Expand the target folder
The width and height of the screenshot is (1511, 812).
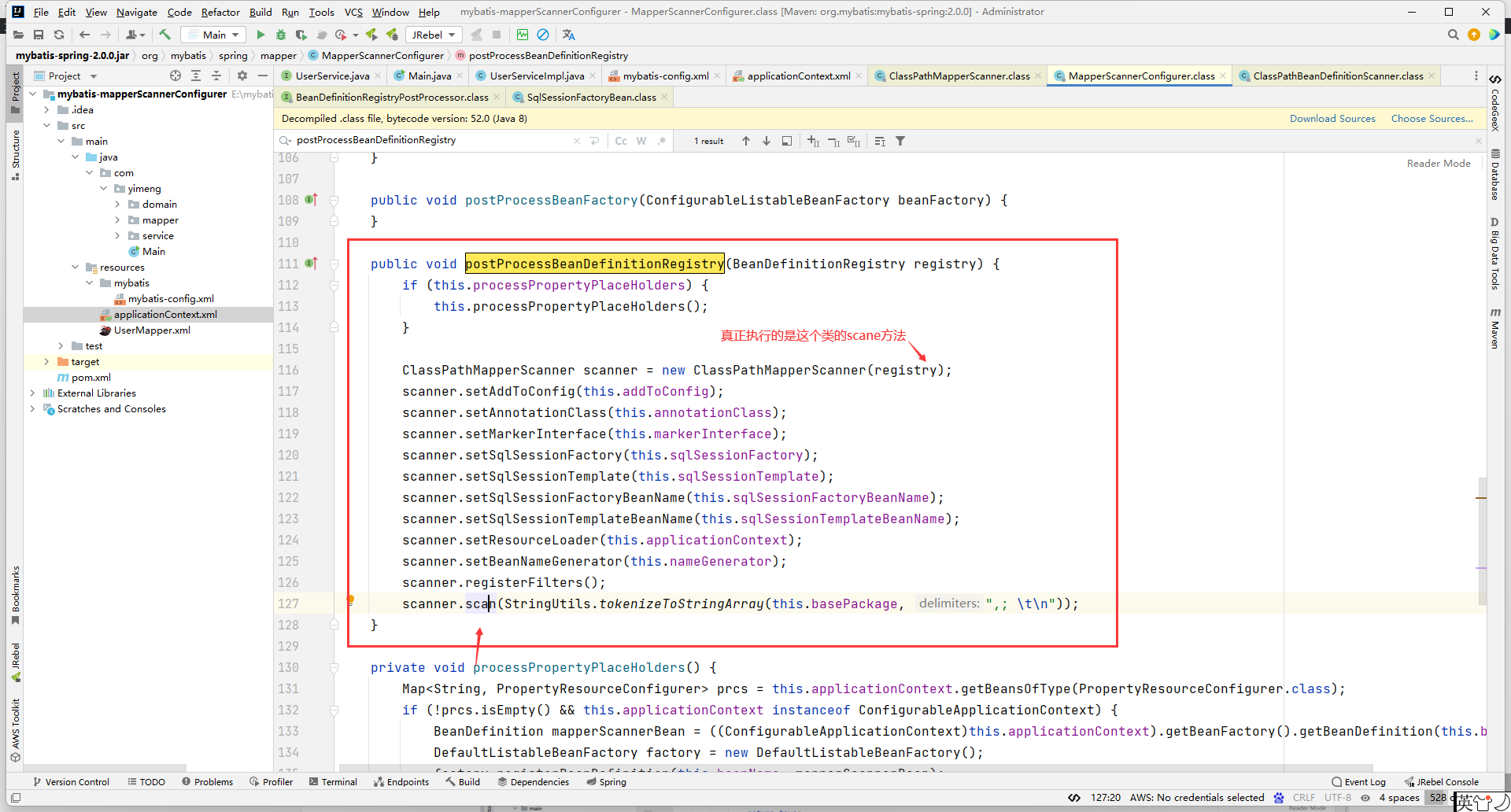click(x=47, y=362)
